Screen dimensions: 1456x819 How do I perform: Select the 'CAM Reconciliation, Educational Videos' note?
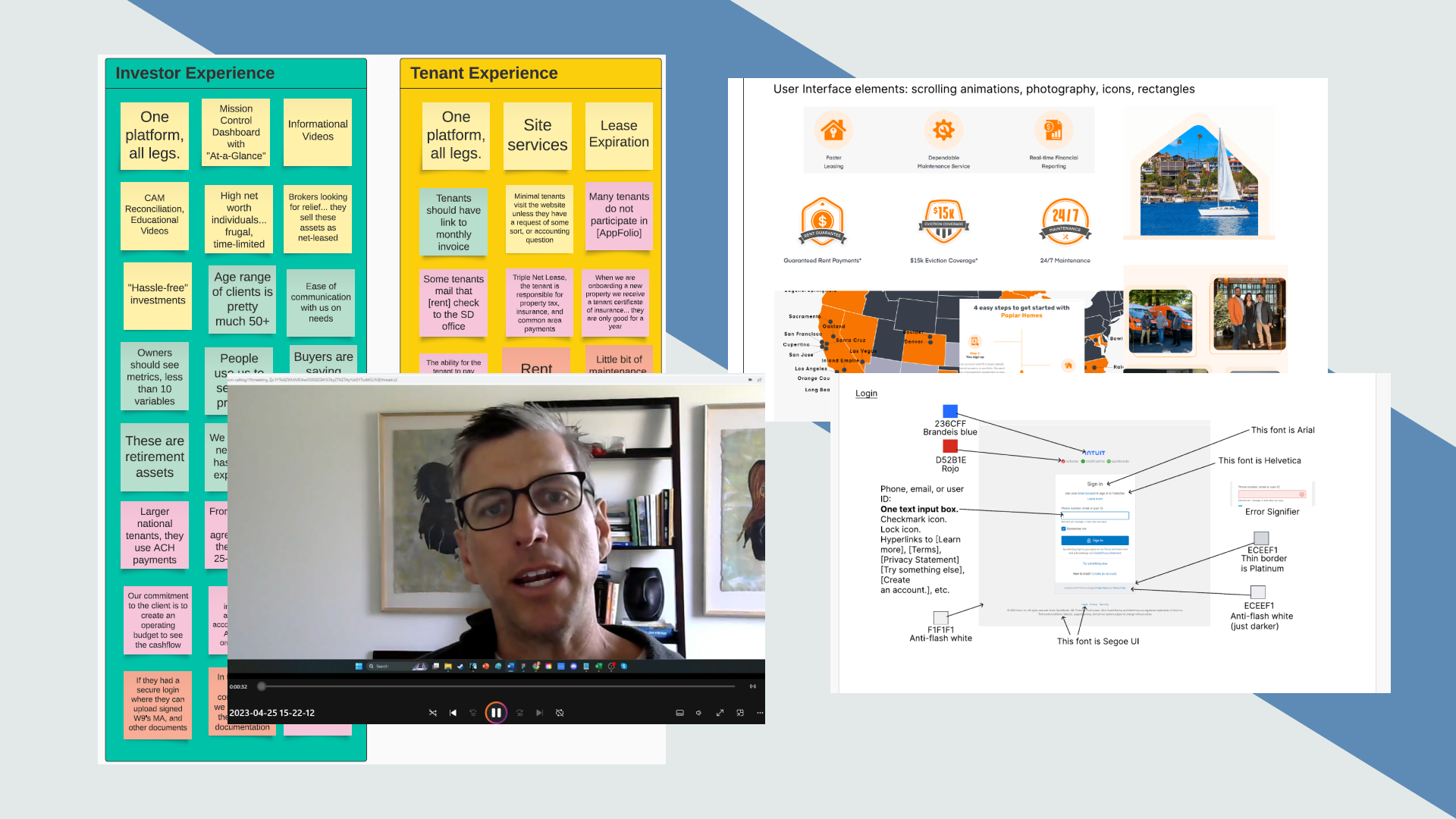click(155, 215)
